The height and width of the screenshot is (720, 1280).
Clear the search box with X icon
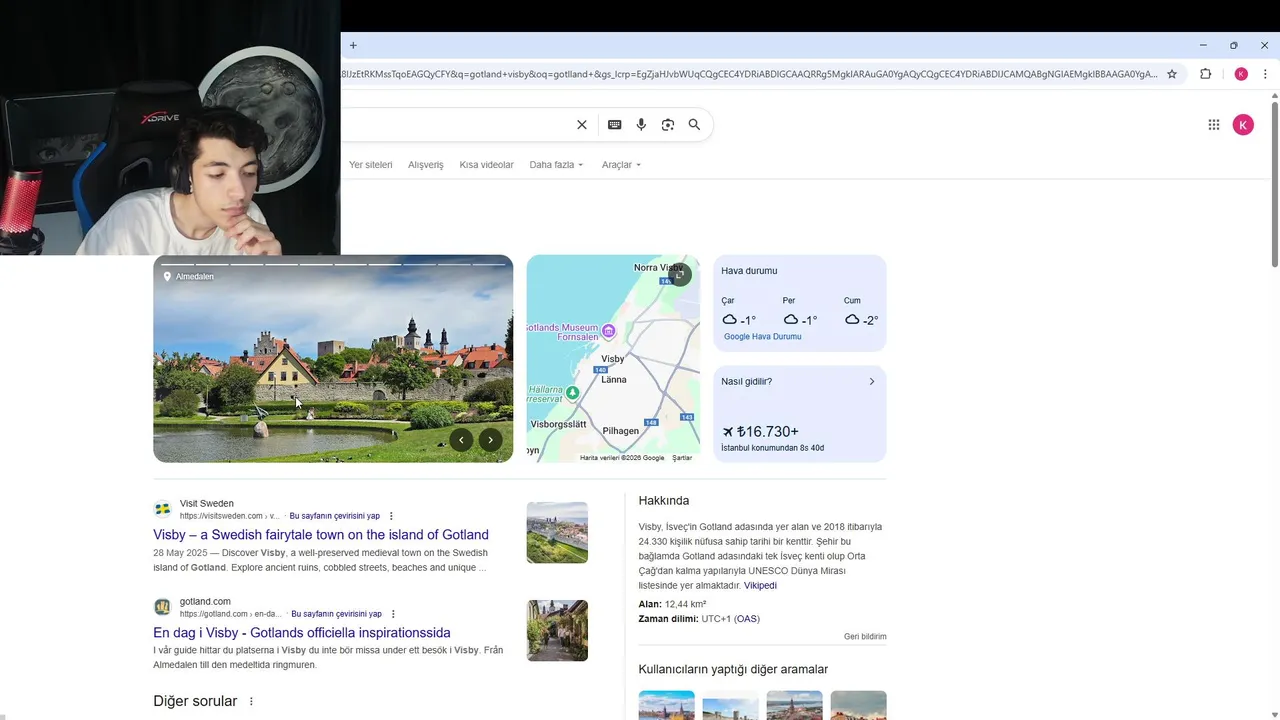pos(582,125)
